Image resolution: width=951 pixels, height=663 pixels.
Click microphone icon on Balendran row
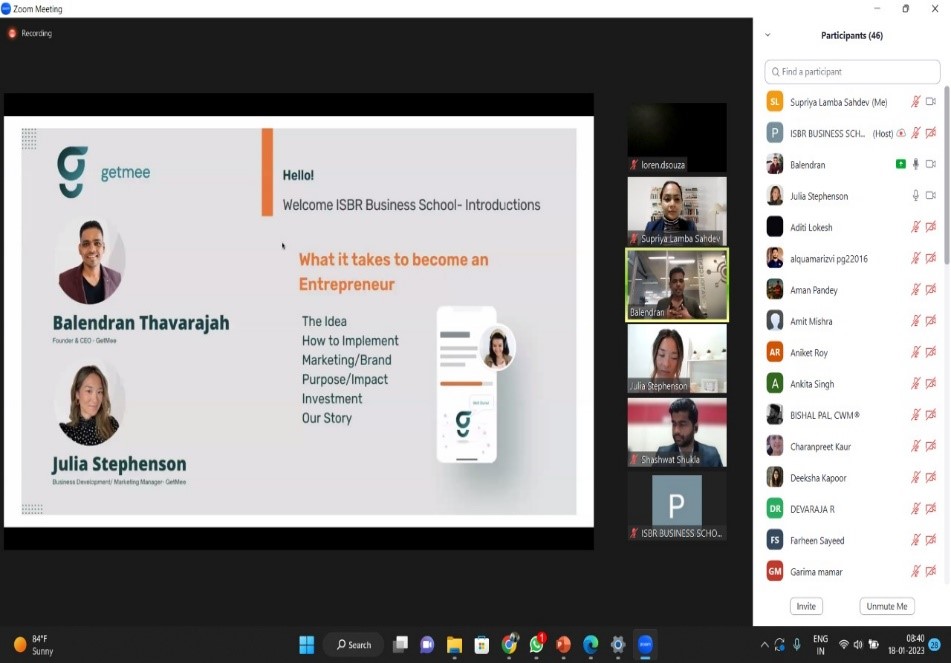(x=916, y=164)
